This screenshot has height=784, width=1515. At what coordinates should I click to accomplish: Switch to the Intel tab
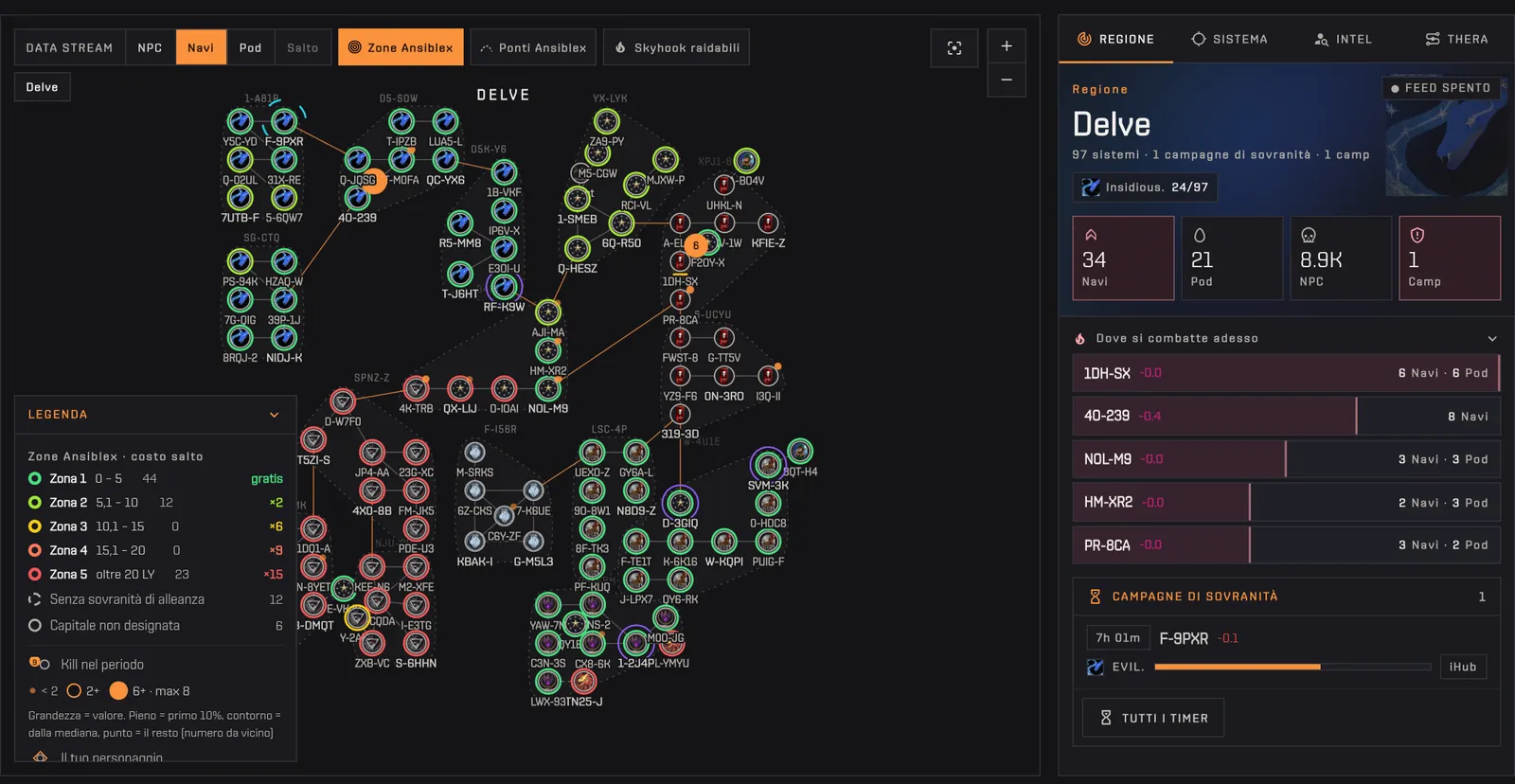point(1343,39)
